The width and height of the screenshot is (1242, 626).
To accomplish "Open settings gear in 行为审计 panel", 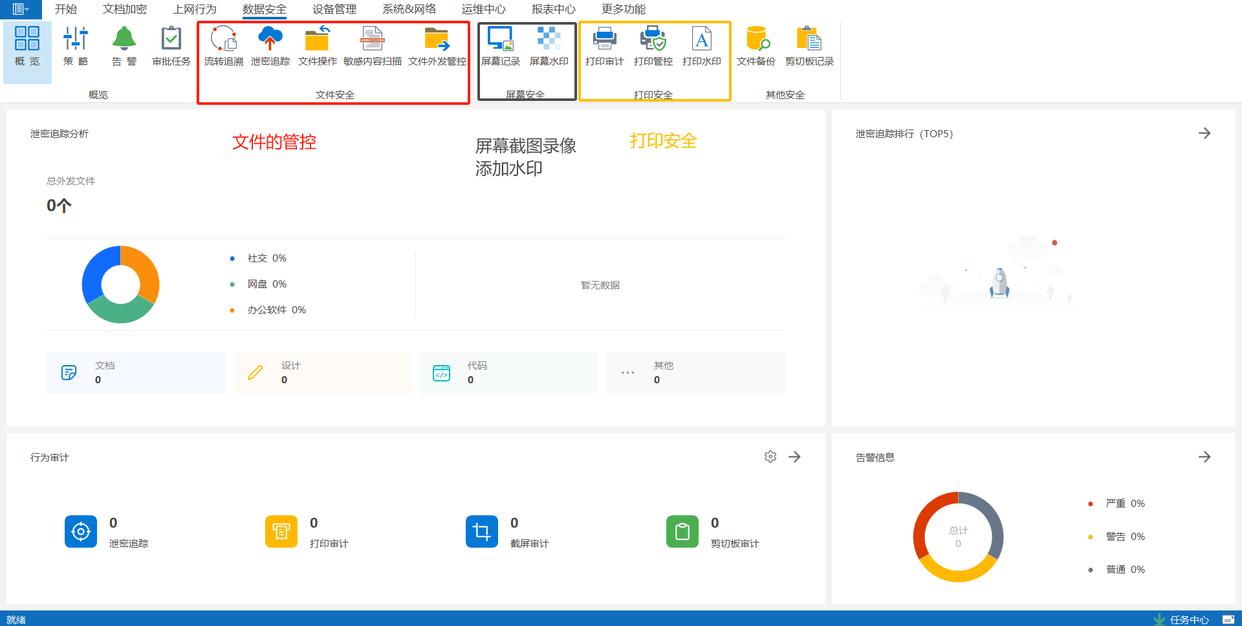I will [x=770, y=457].
